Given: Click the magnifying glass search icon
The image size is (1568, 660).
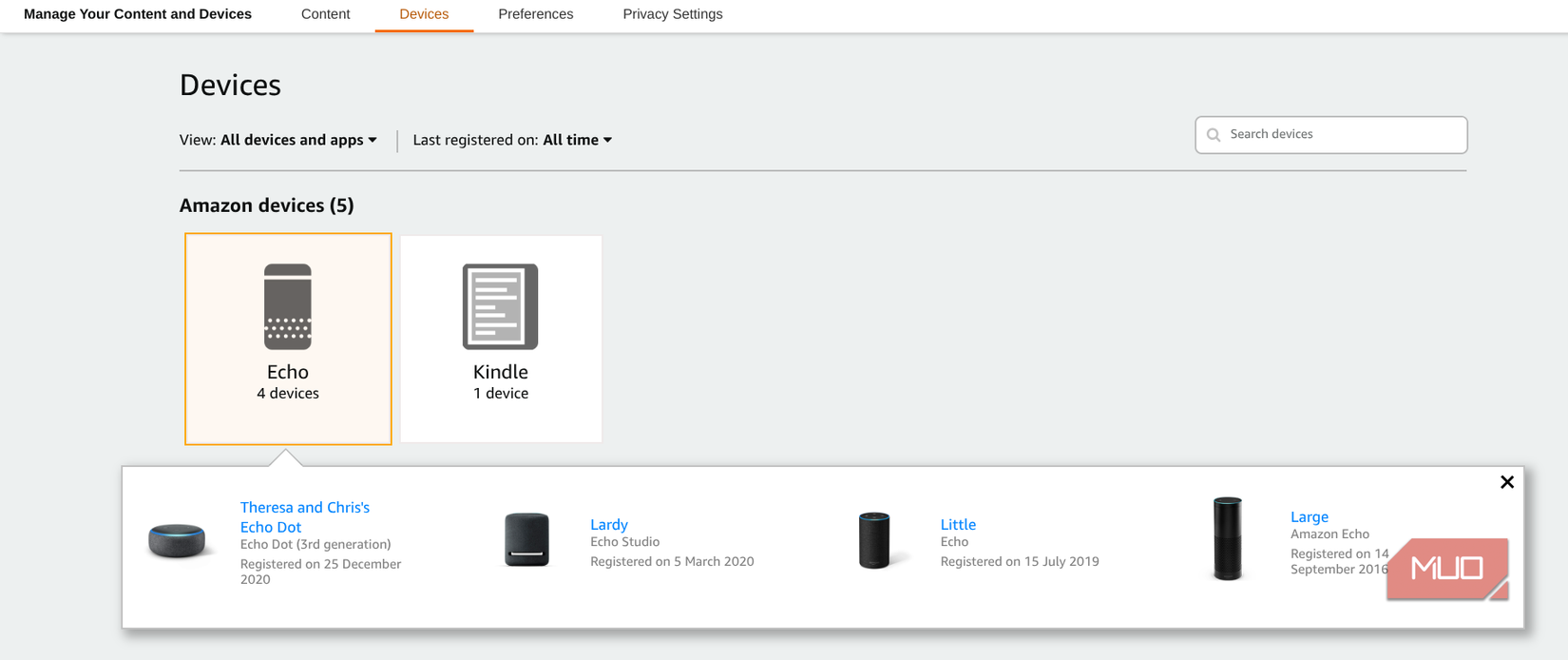Looking at the screenshot, I should [1214, 135].
